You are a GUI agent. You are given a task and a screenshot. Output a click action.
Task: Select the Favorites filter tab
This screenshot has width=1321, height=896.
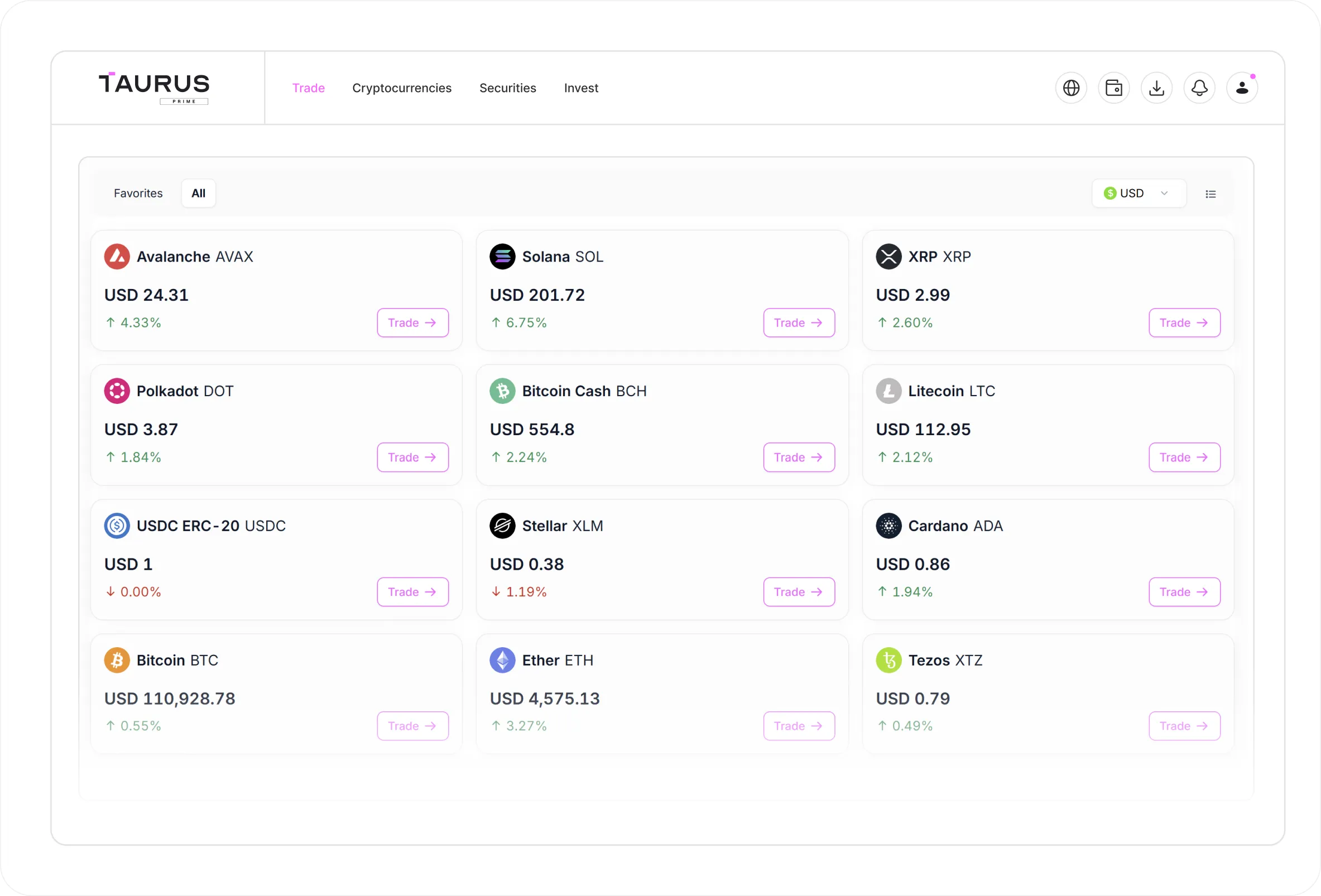138,193
